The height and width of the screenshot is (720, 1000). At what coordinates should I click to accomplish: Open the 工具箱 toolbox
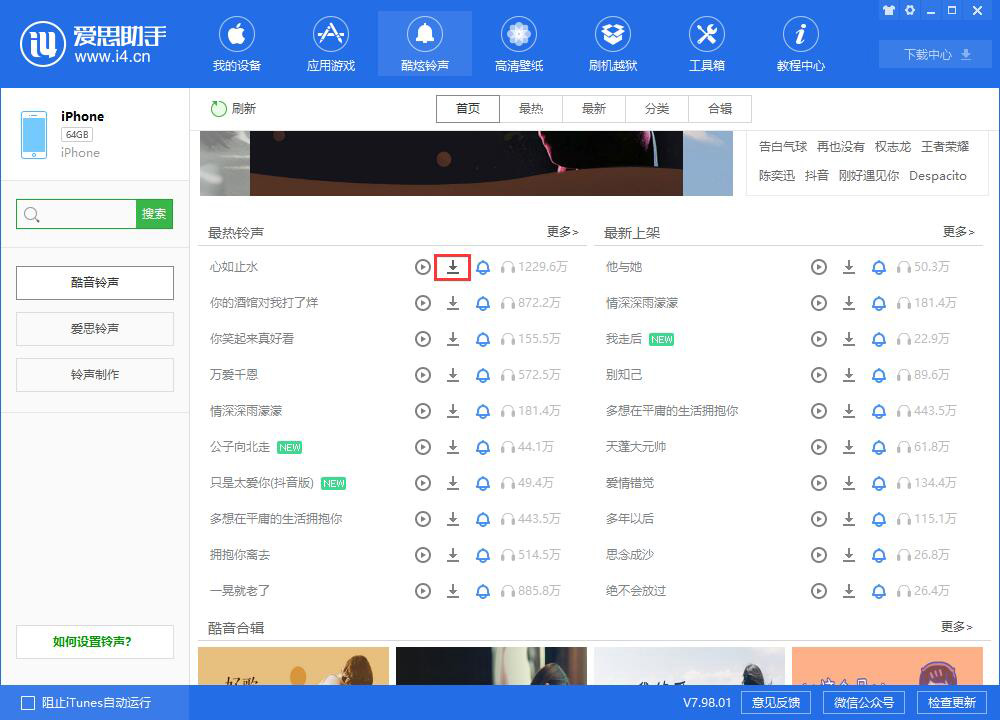706,43
